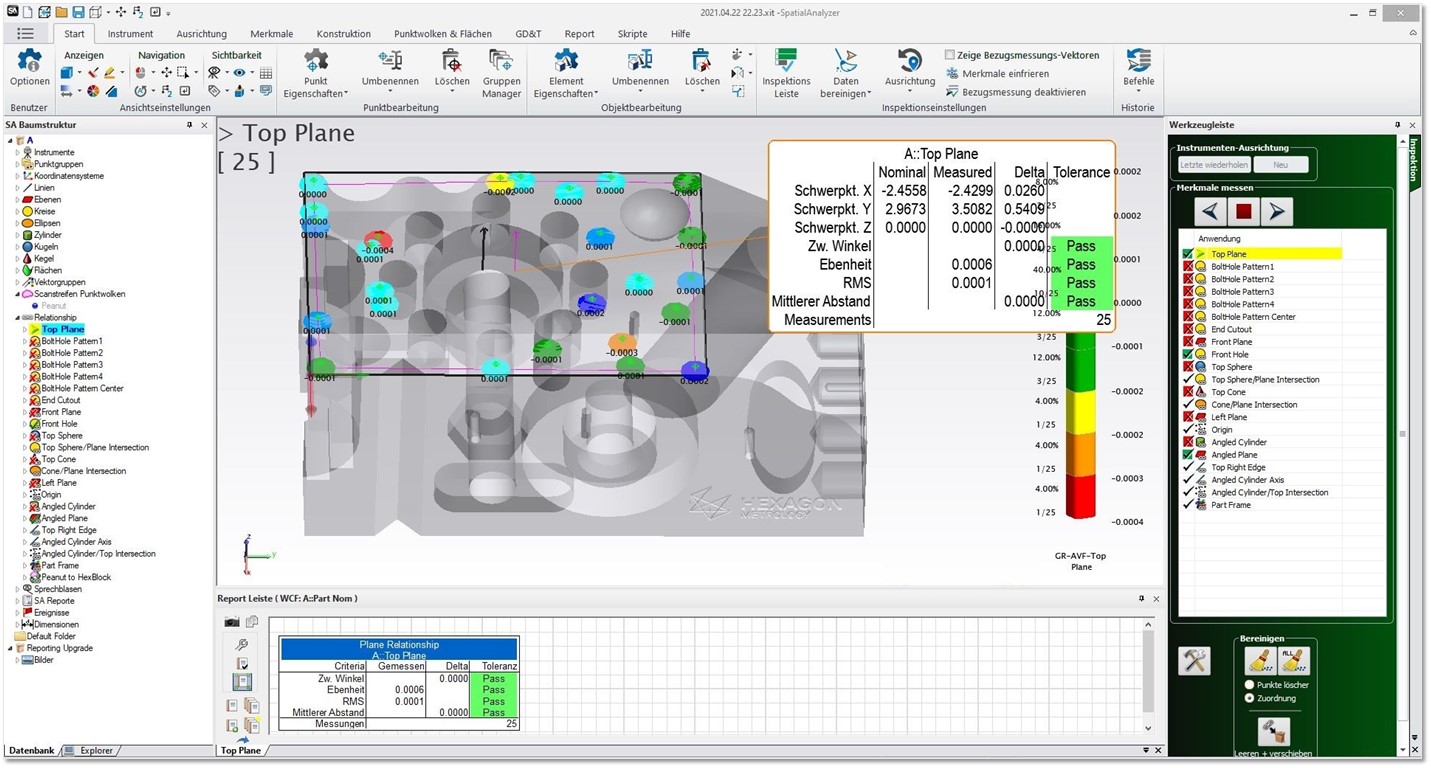This screenshot has width=1431, height=768.
Task: Switch to the GD&T ribbon tab
Action: (527, 33)
